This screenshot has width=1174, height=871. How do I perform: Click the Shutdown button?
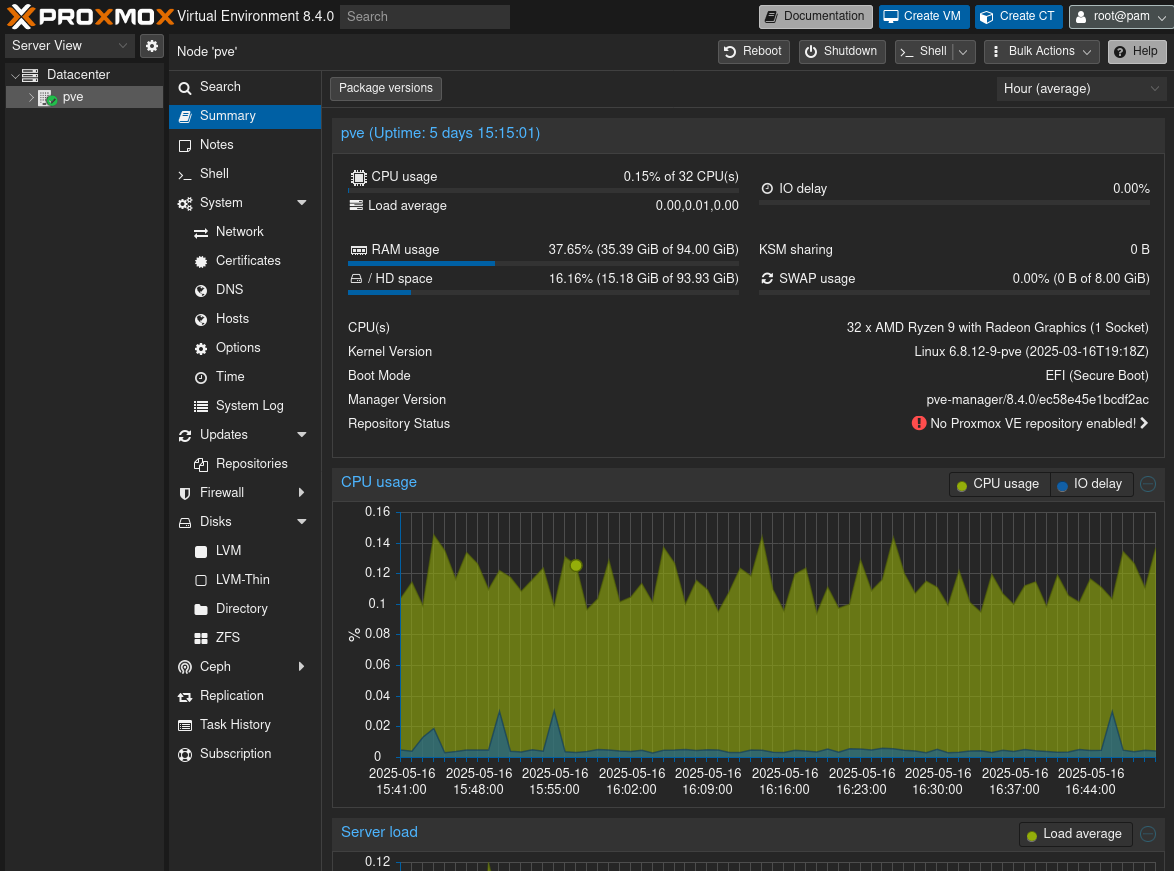pyautogui.click(x=842, y=52)
